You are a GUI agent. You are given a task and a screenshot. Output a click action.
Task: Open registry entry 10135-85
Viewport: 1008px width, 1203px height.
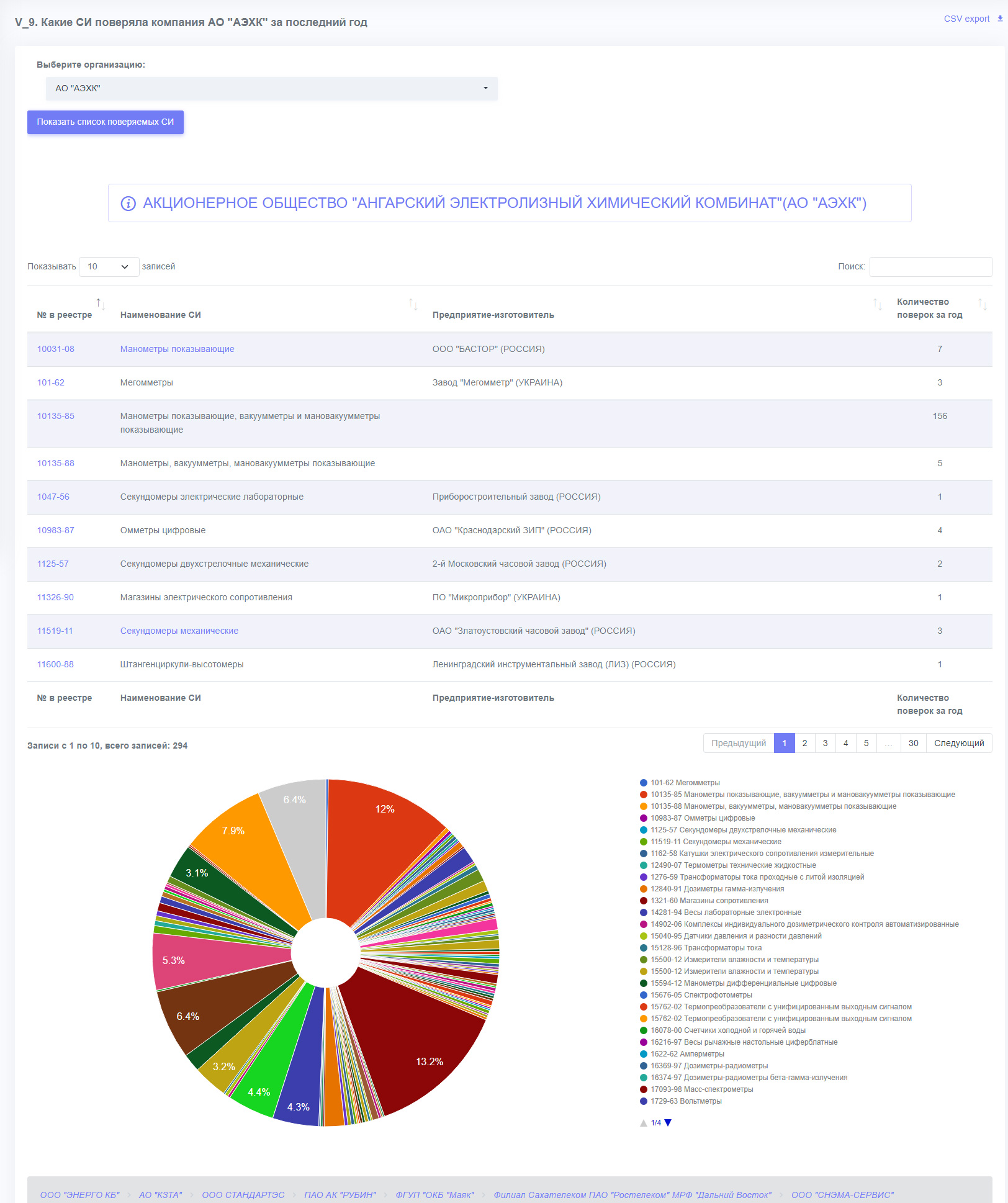tap(56, 416)
